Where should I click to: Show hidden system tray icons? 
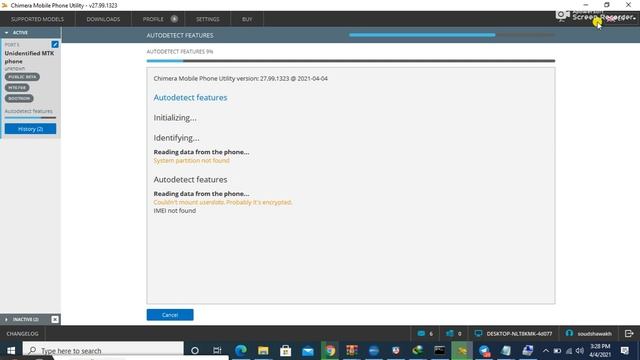(546, 351)
